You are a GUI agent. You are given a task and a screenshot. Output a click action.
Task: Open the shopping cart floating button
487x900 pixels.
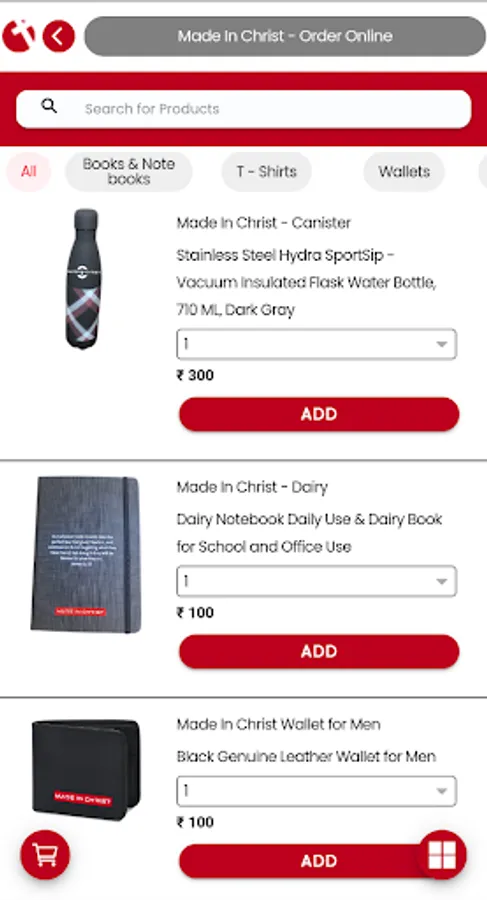click(45, 855)
